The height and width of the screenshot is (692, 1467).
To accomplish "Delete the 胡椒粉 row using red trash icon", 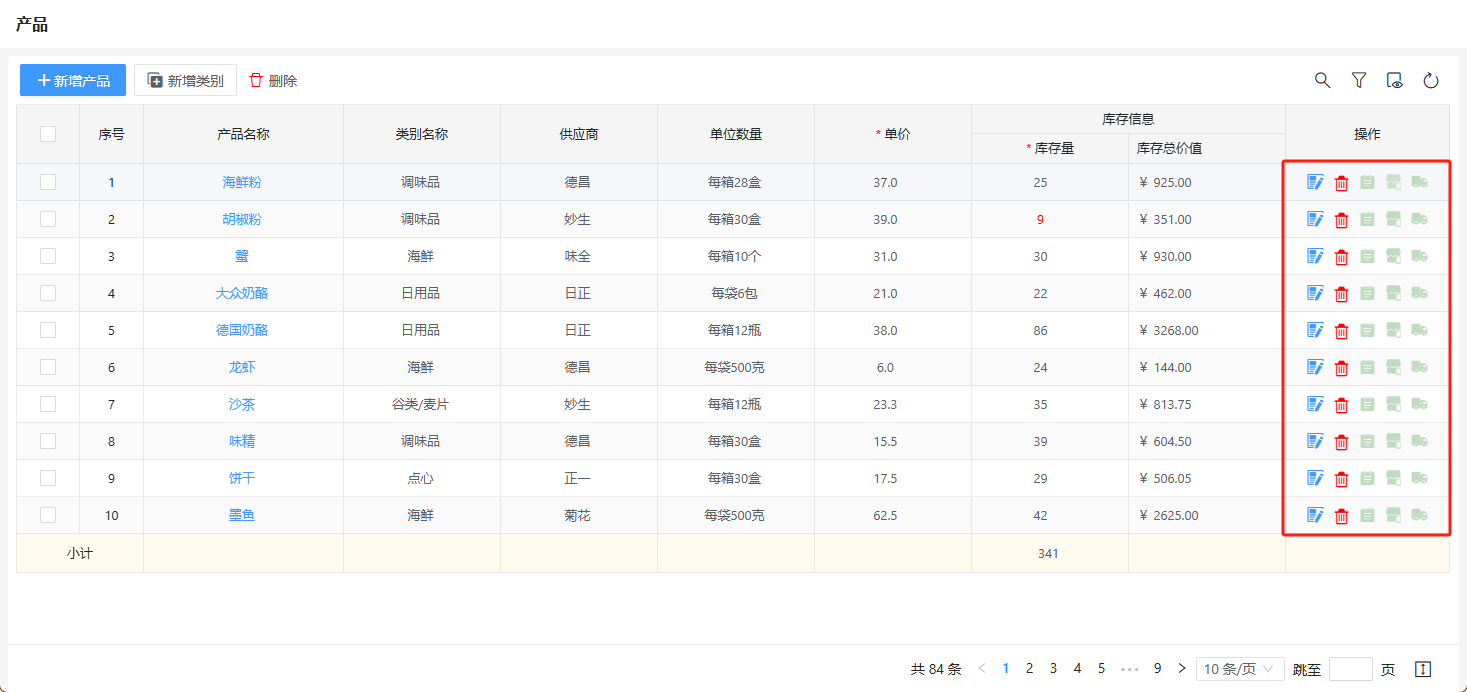I will pyautogui.click(x=1342, y=220).
